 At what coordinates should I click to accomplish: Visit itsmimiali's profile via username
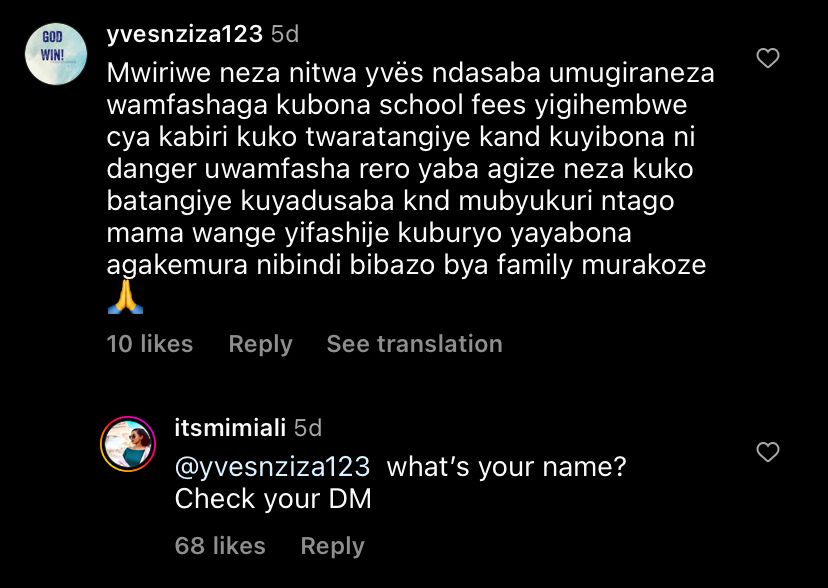[230, 428]
